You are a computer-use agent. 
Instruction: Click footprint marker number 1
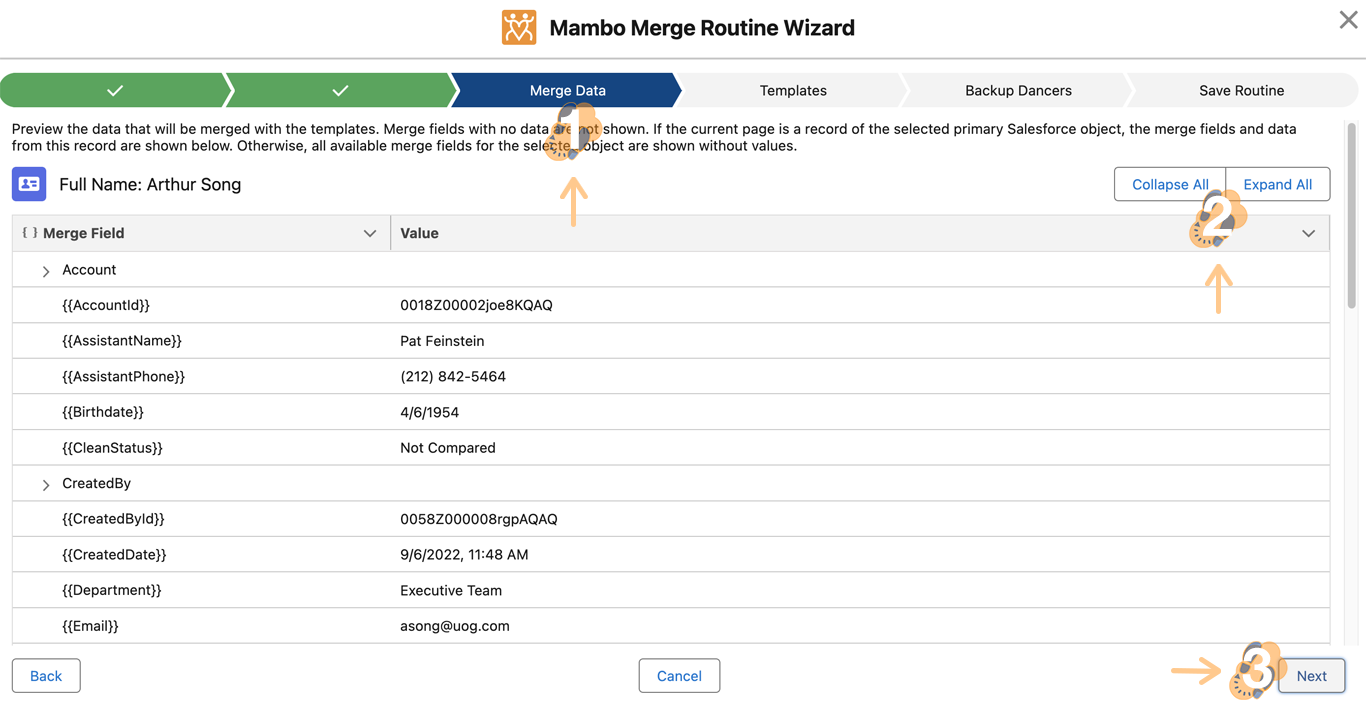pos(571,133)
